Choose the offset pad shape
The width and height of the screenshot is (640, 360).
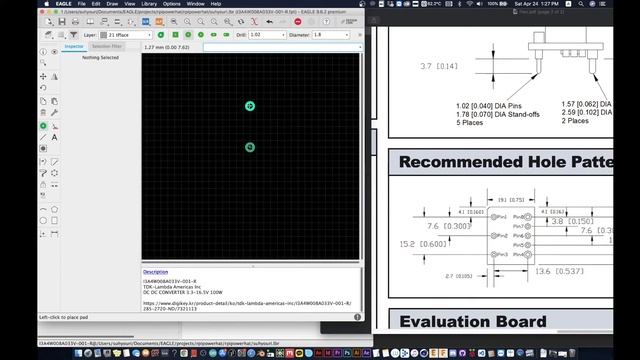pyautogui.click(x=227, y=35)
